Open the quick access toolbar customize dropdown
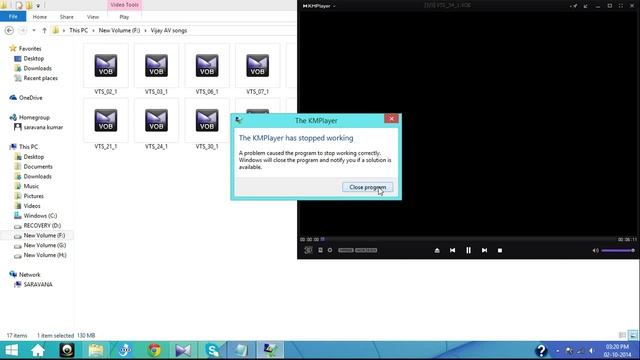This screenshot has height=360, width=640. pos(38,6)
